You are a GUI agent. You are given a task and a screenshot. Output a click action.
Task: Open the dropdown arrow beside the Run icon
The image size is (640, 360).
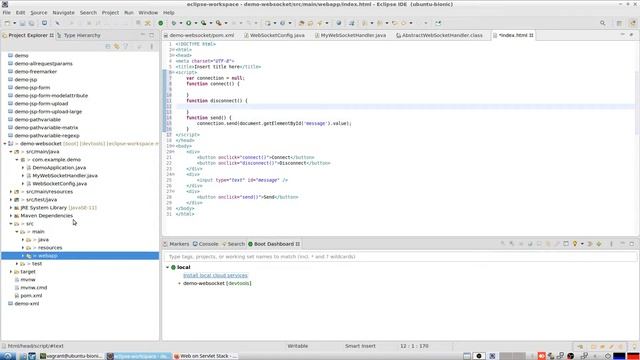[196, 23]
